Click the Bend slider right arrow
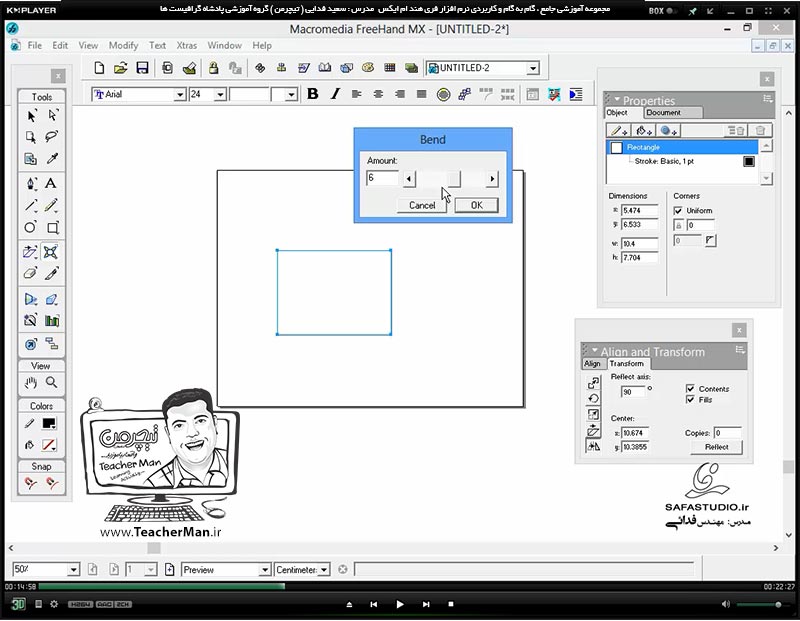This screenshot has height=621, width=800. coord(492,179)
